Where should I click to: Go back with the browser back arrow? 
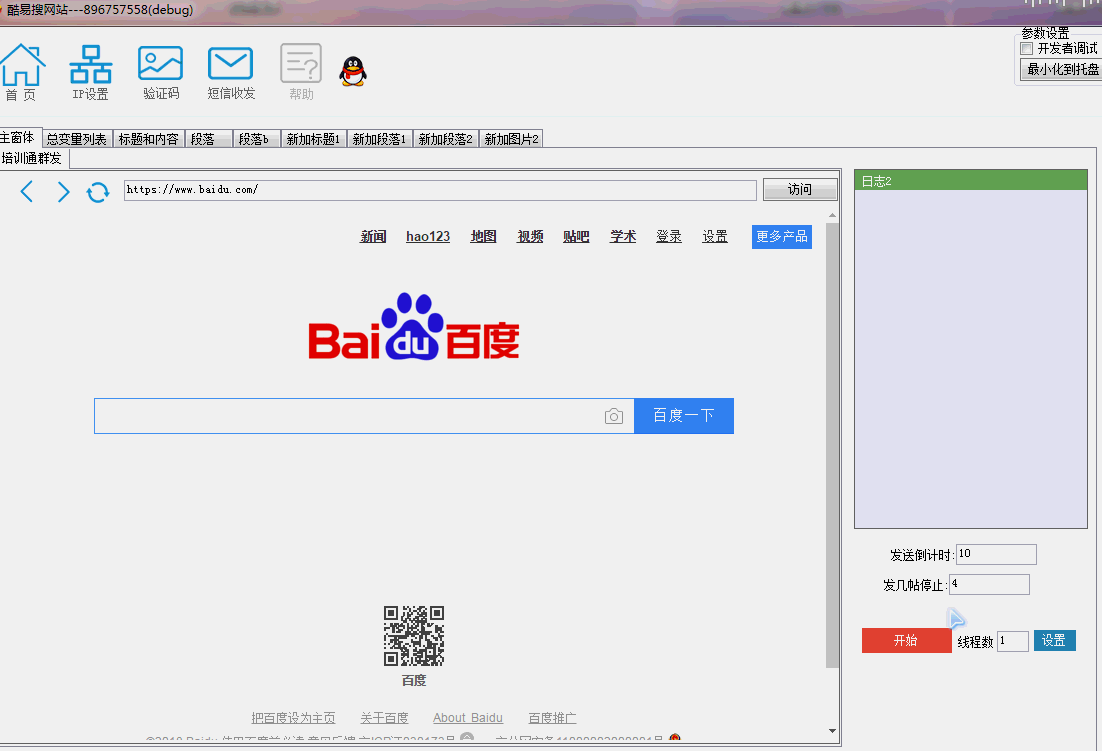tap(27, 191)
